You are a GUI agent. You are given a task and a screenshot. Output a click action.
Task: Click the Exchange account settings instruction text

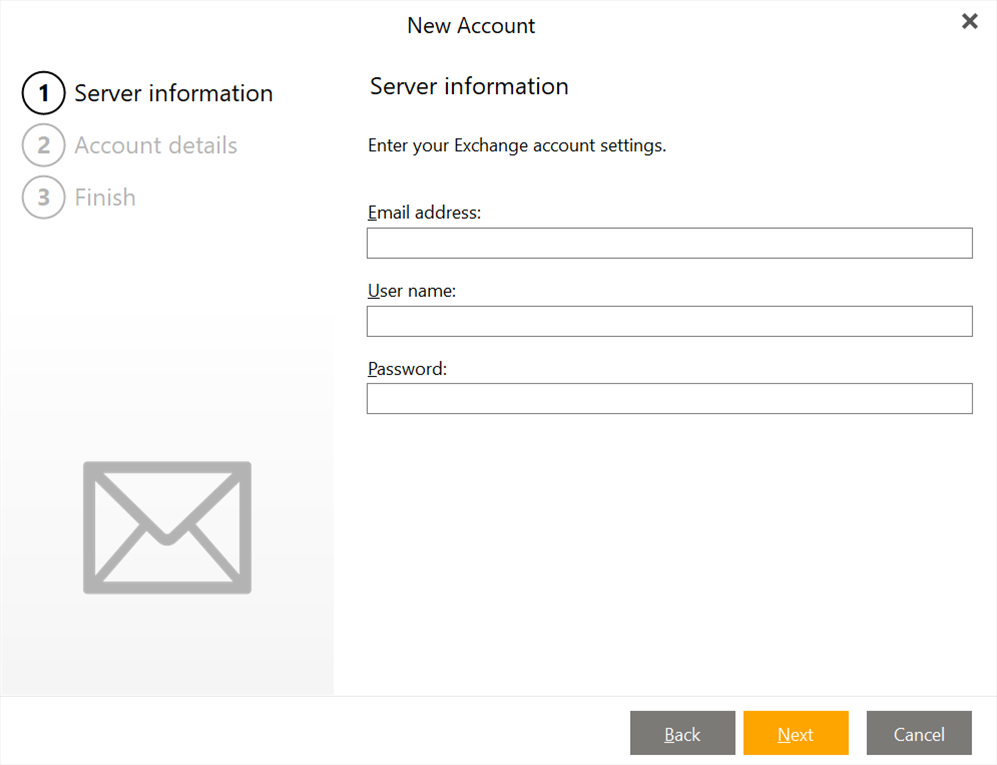click(517, 146)
